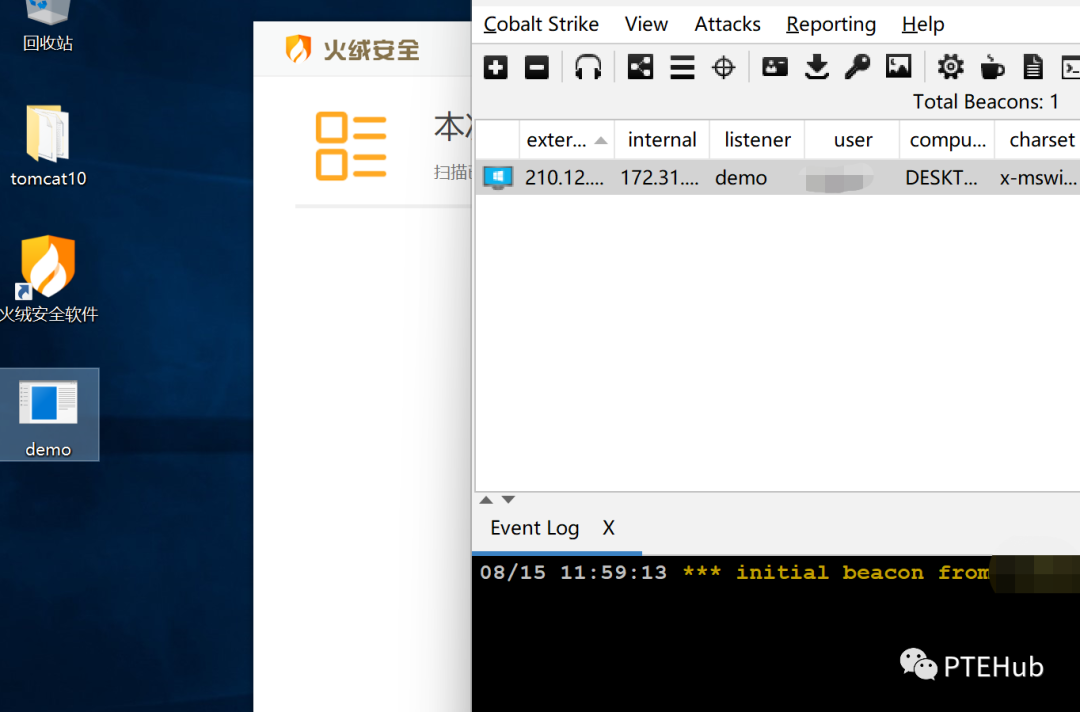
Task: Click the Windows beacon icon in session row
Action: pos(498,178)
